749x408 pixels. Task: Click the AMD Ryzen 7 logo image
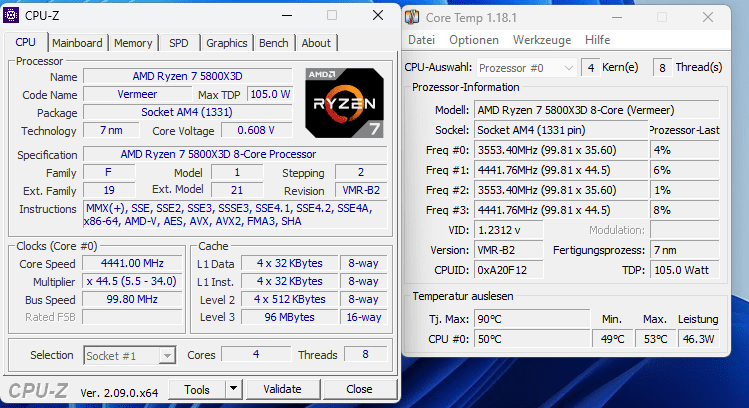coord(344,103)
